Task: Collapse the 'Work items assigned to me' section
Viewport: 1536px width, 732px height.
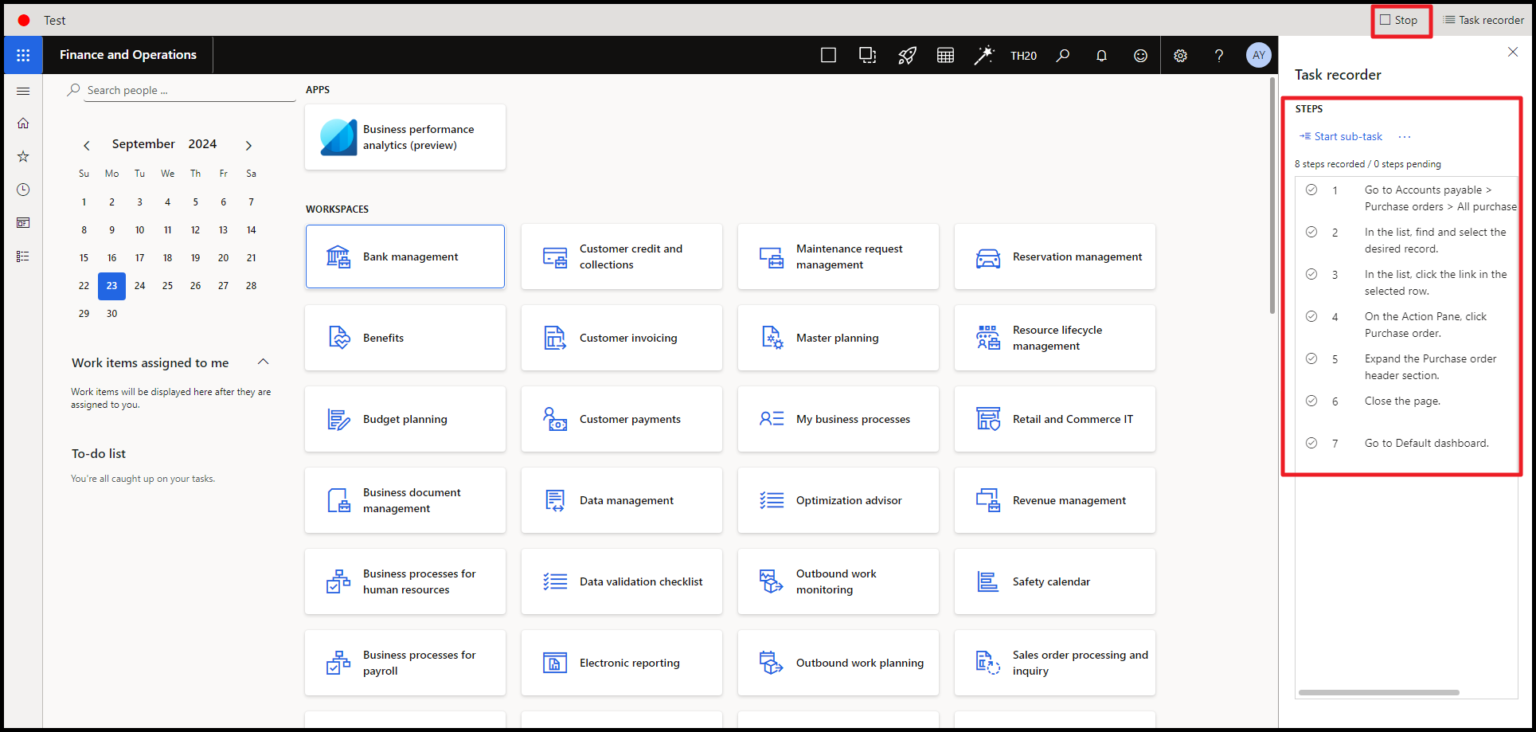Action: click(x=262, y=362)
